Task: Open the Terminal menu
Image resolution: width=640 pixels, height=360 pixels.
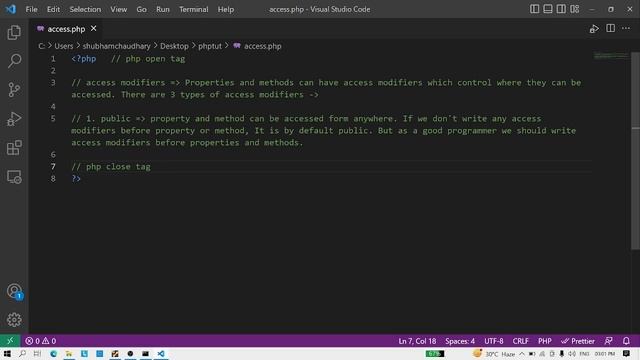Action: (x=193, y=9)
